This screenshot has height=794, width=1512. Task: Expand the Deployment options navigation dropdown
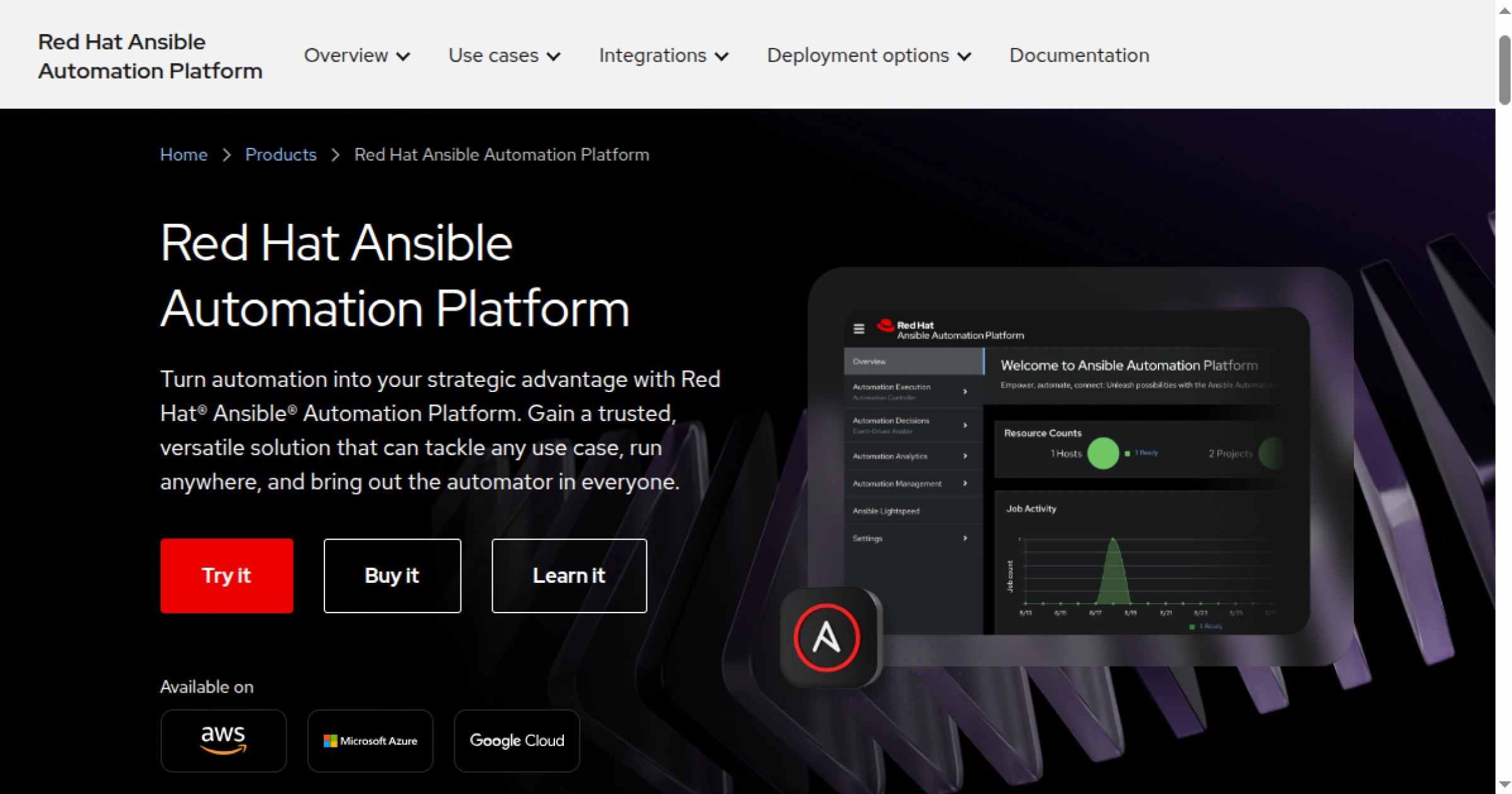869,55
